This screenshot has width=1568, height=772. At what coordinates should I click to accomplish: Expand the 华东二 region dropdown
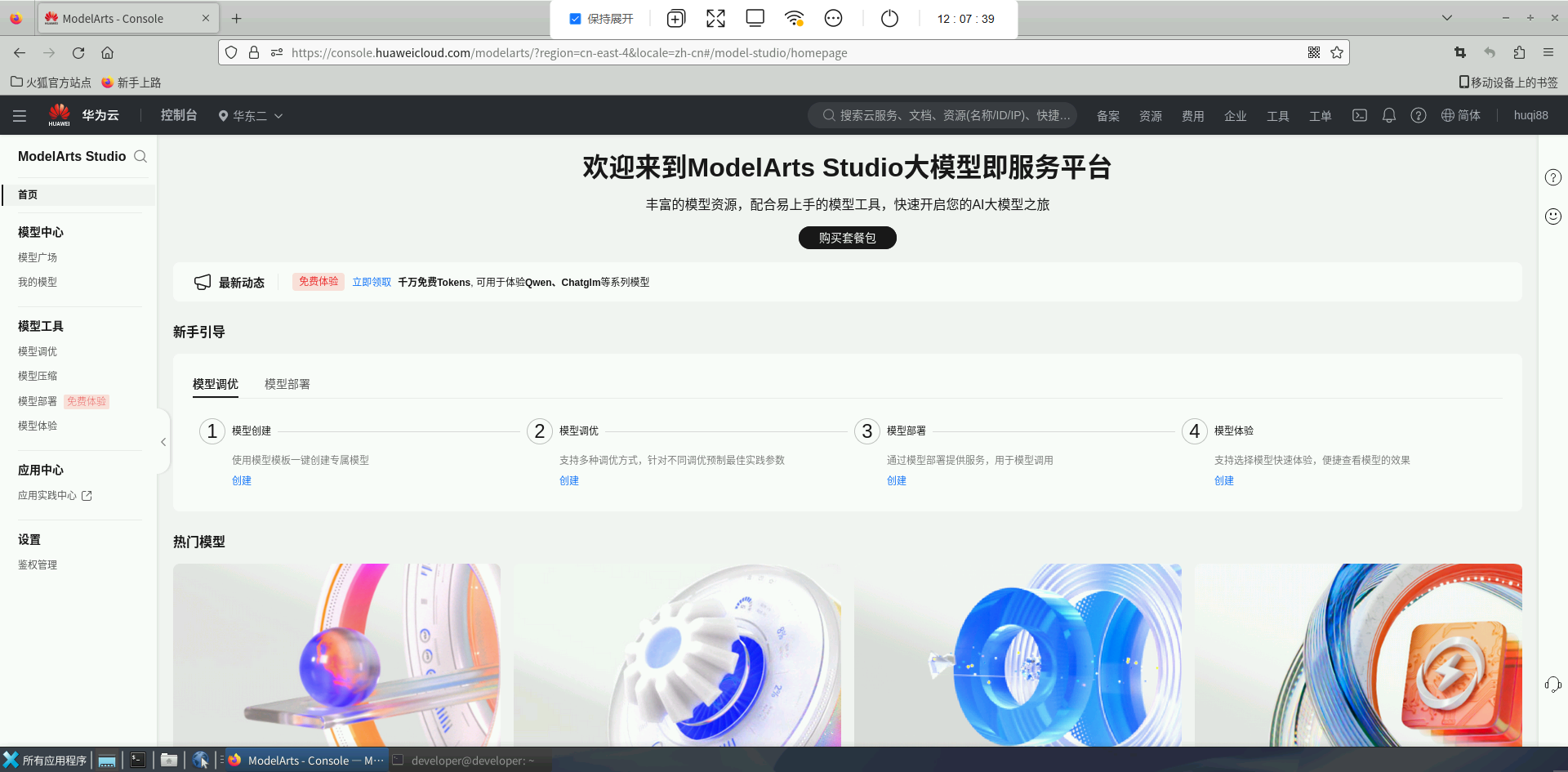coord(251,116)
